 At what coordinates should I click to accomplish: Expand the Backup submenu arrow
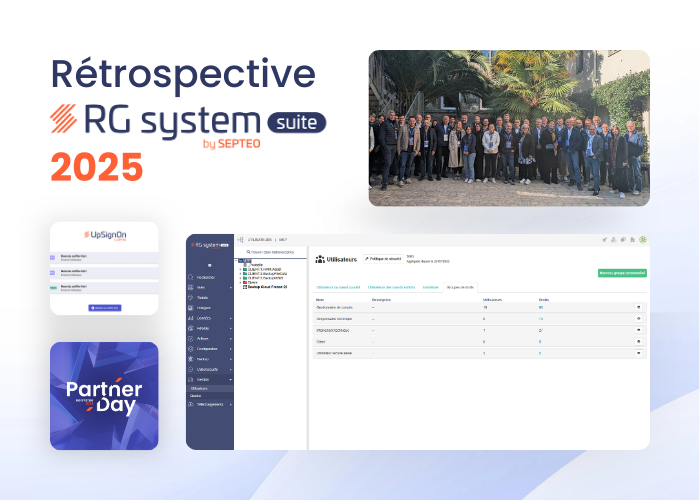(x=231, y=359)
